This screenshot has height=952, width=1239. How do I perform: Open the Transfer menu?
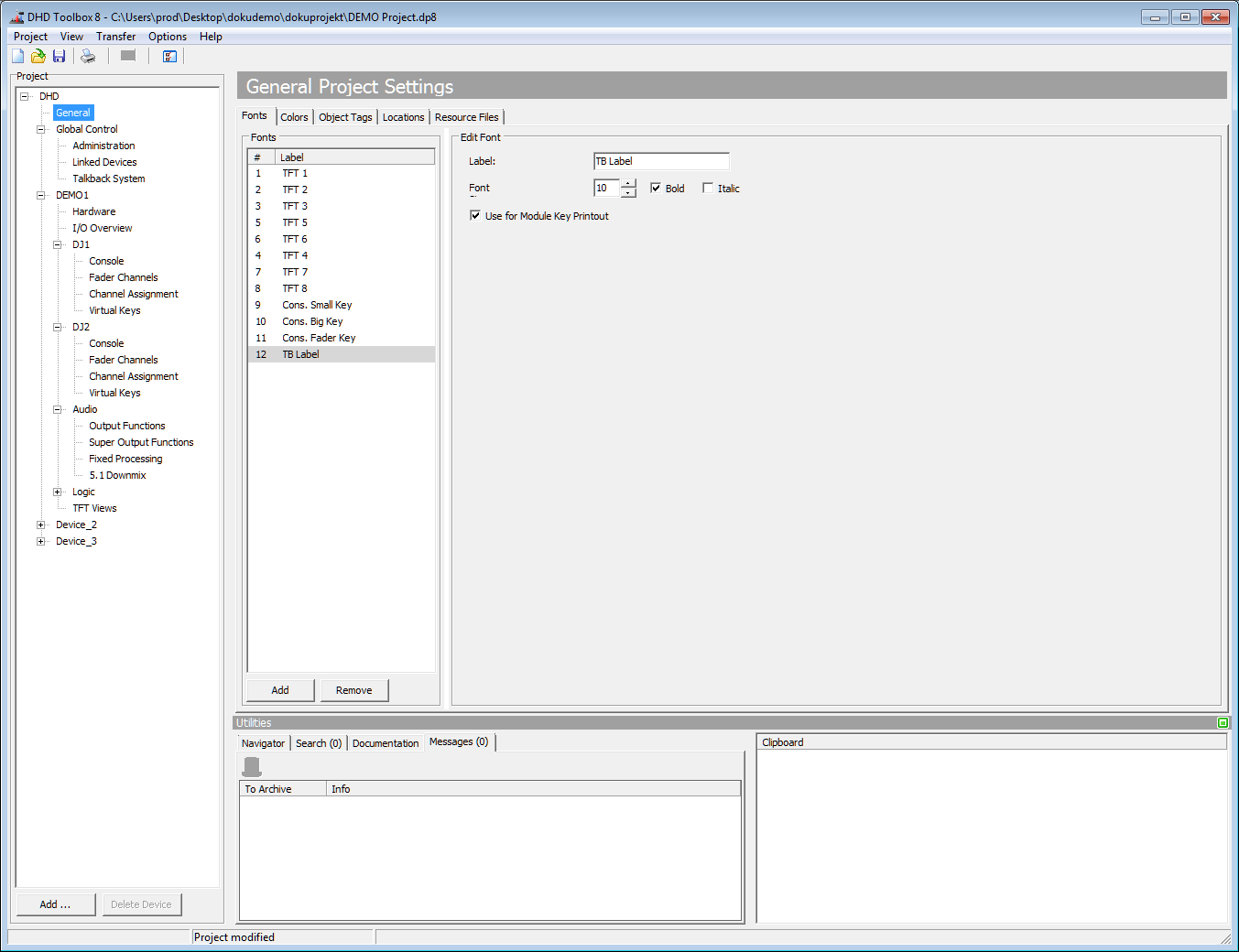click(x=115, y=36)
